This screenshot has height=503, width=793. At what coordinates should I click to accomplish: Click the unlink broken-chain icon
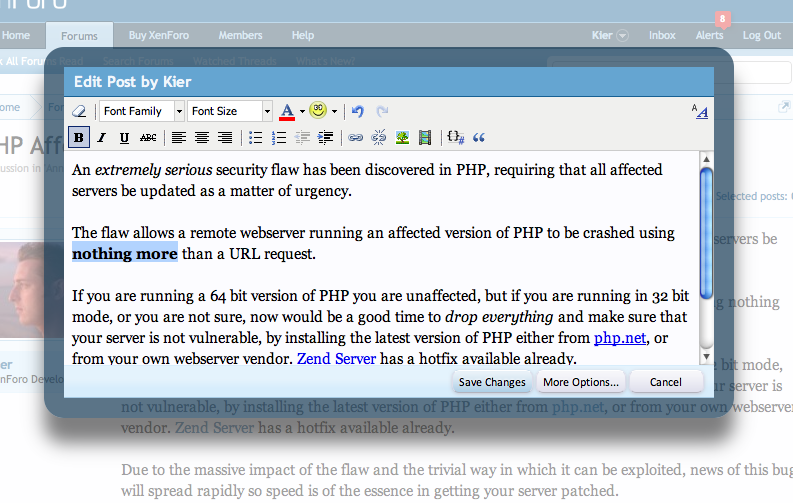[378, 138]
